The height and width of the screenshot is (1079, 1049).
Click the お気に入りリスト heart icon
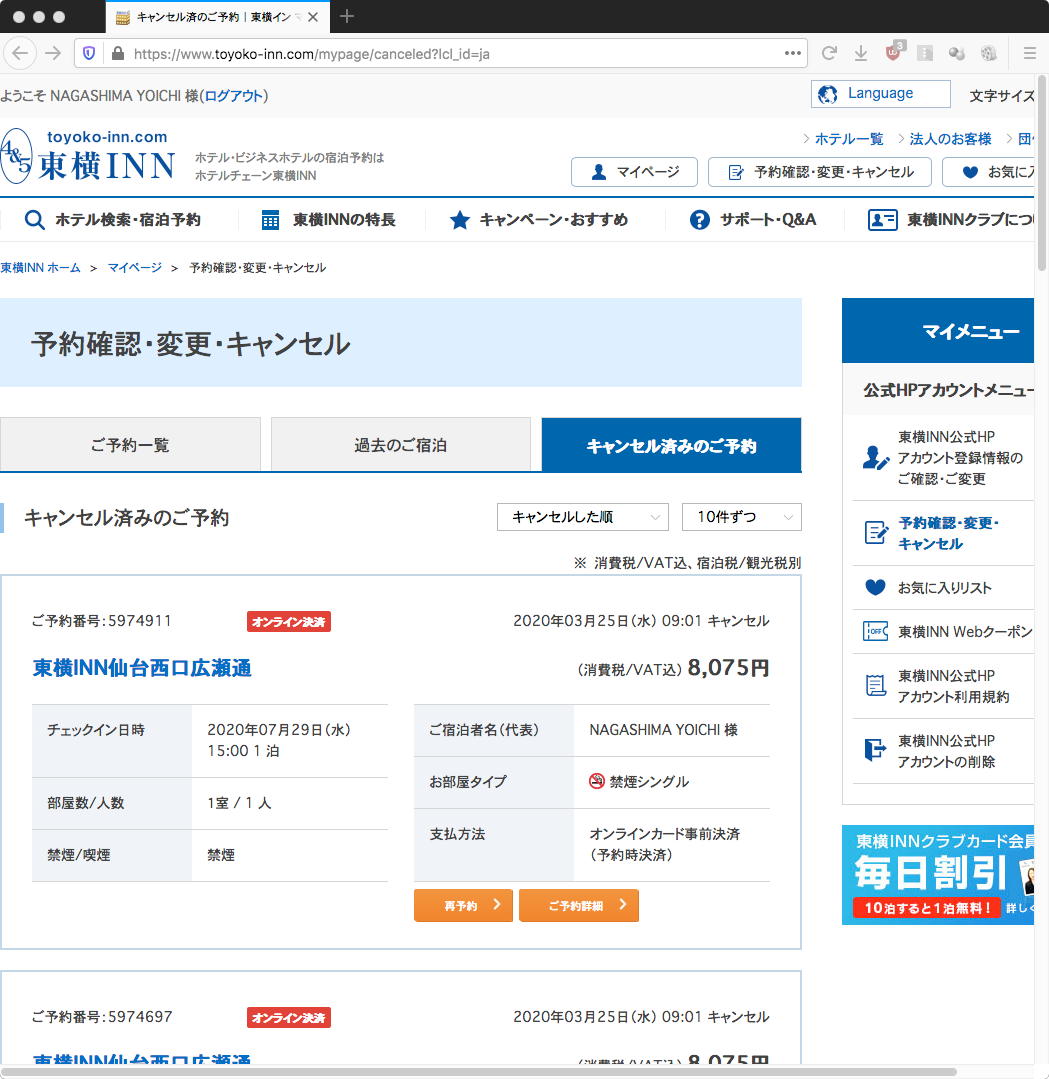pyautogui.click(x=875, y=588)
